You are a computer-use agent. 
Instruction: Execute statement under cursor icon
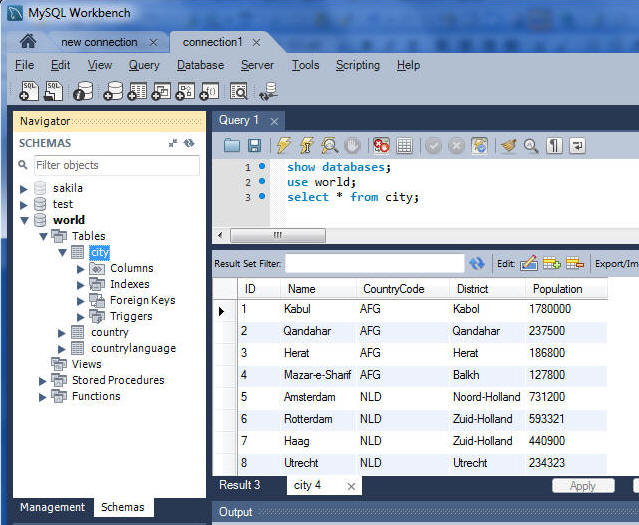point(306,145)
